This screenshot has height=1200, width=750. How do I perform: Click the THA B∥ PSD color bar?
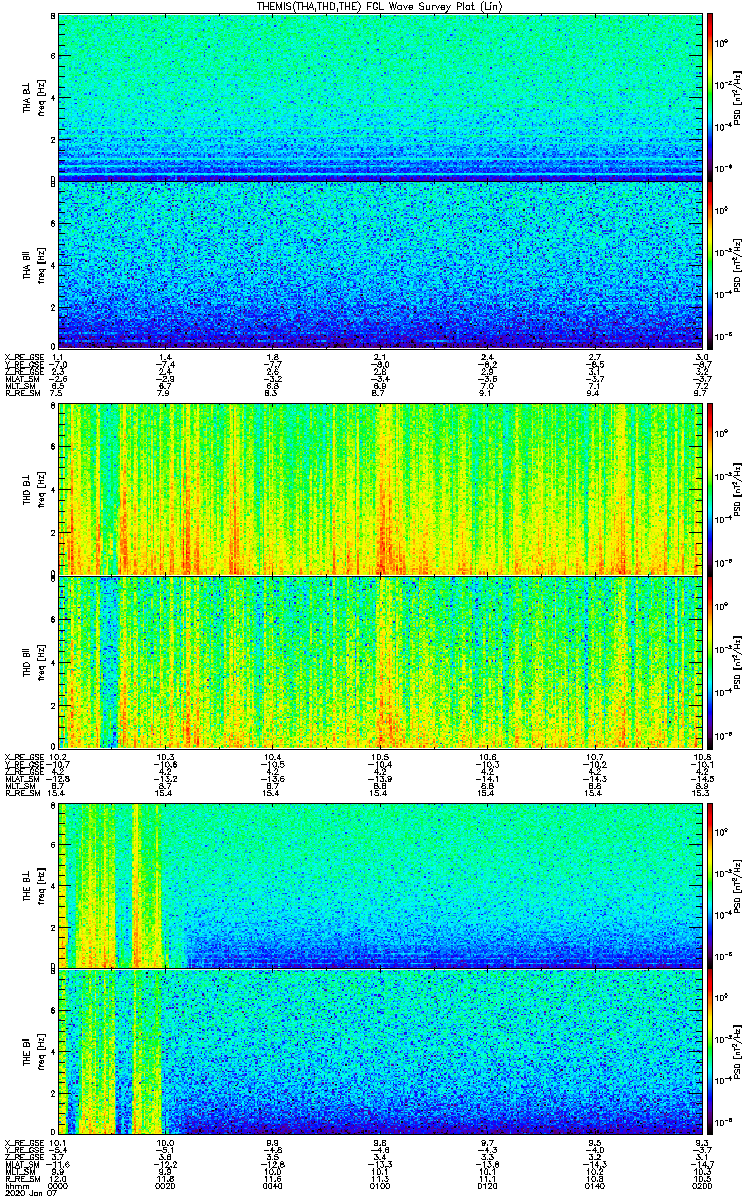point(711,264)
